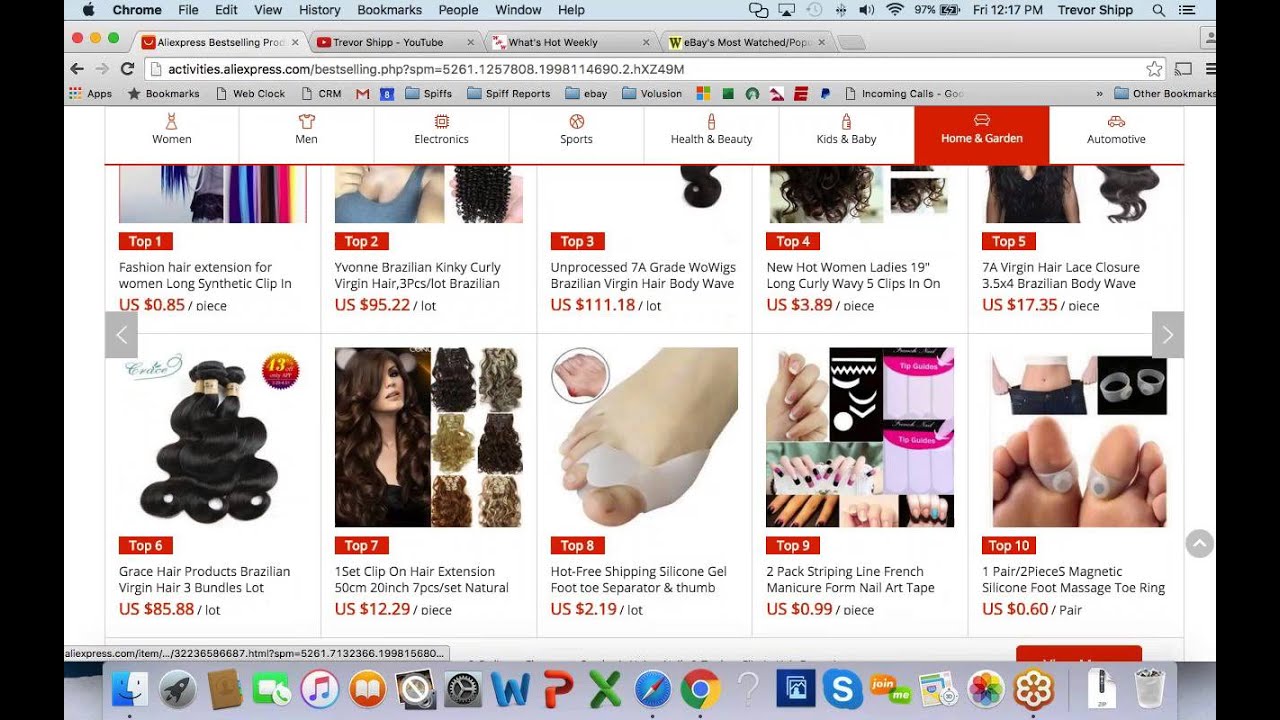Click the Wi-Fi status icon

pos(894,10)
